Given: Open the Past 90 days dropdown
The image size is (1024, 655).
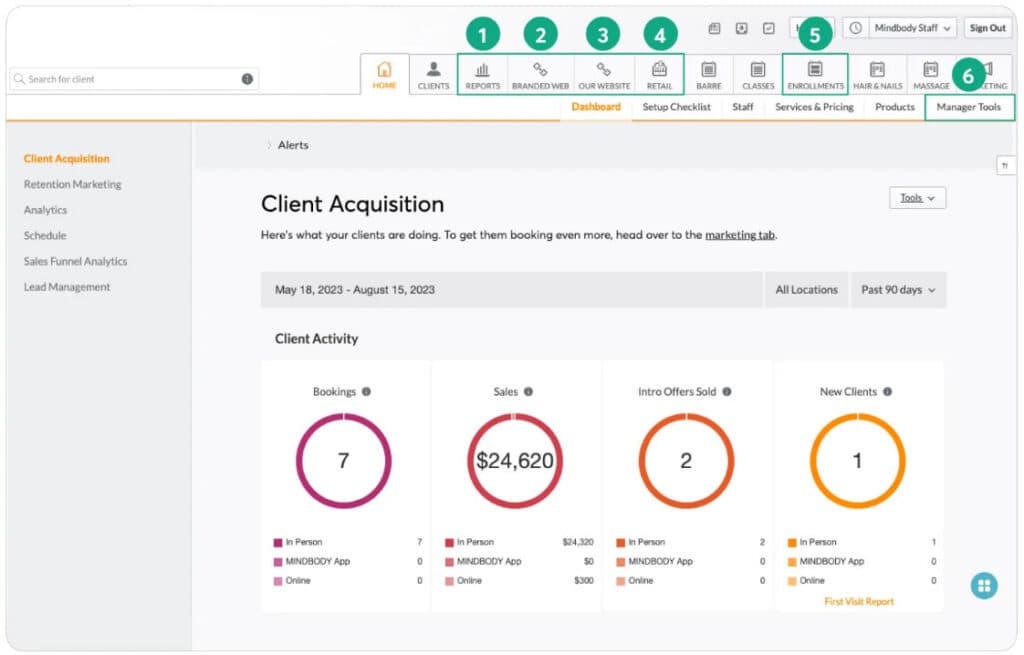Looking at the screenshot, I should click(898, 290).
